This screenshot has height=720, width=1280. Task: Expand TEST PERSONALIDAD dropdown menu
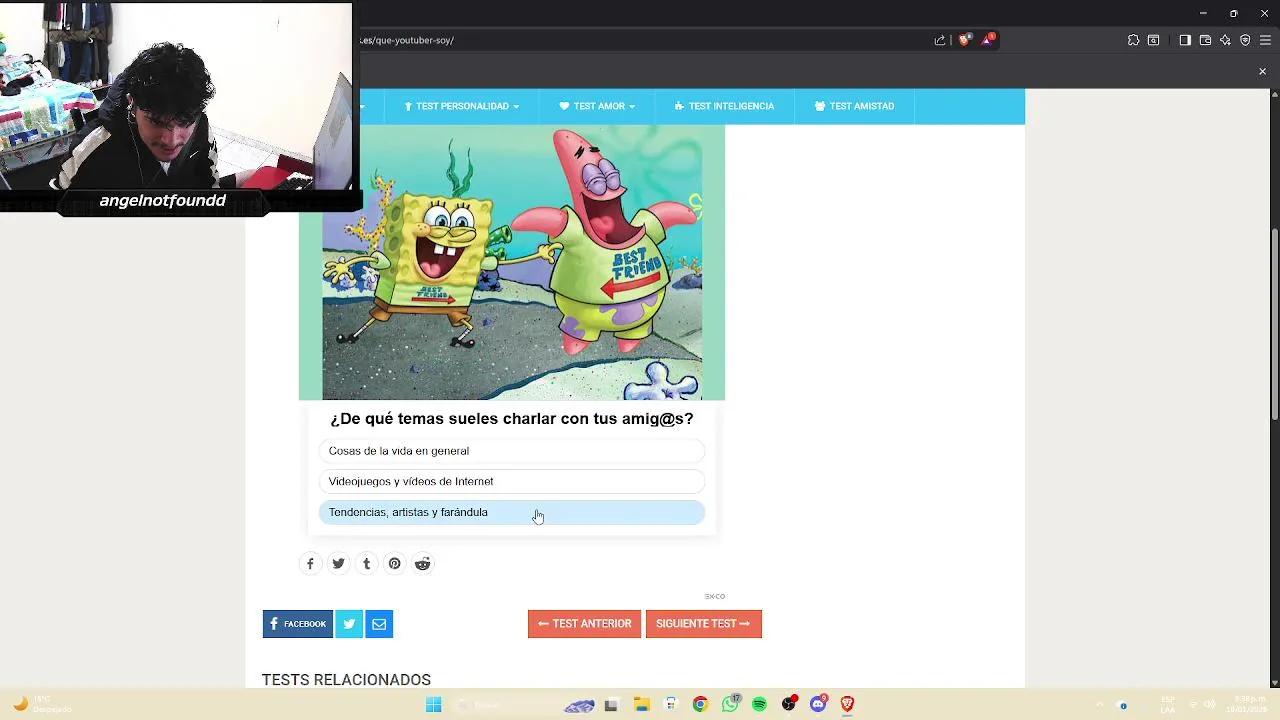[461, 106]
